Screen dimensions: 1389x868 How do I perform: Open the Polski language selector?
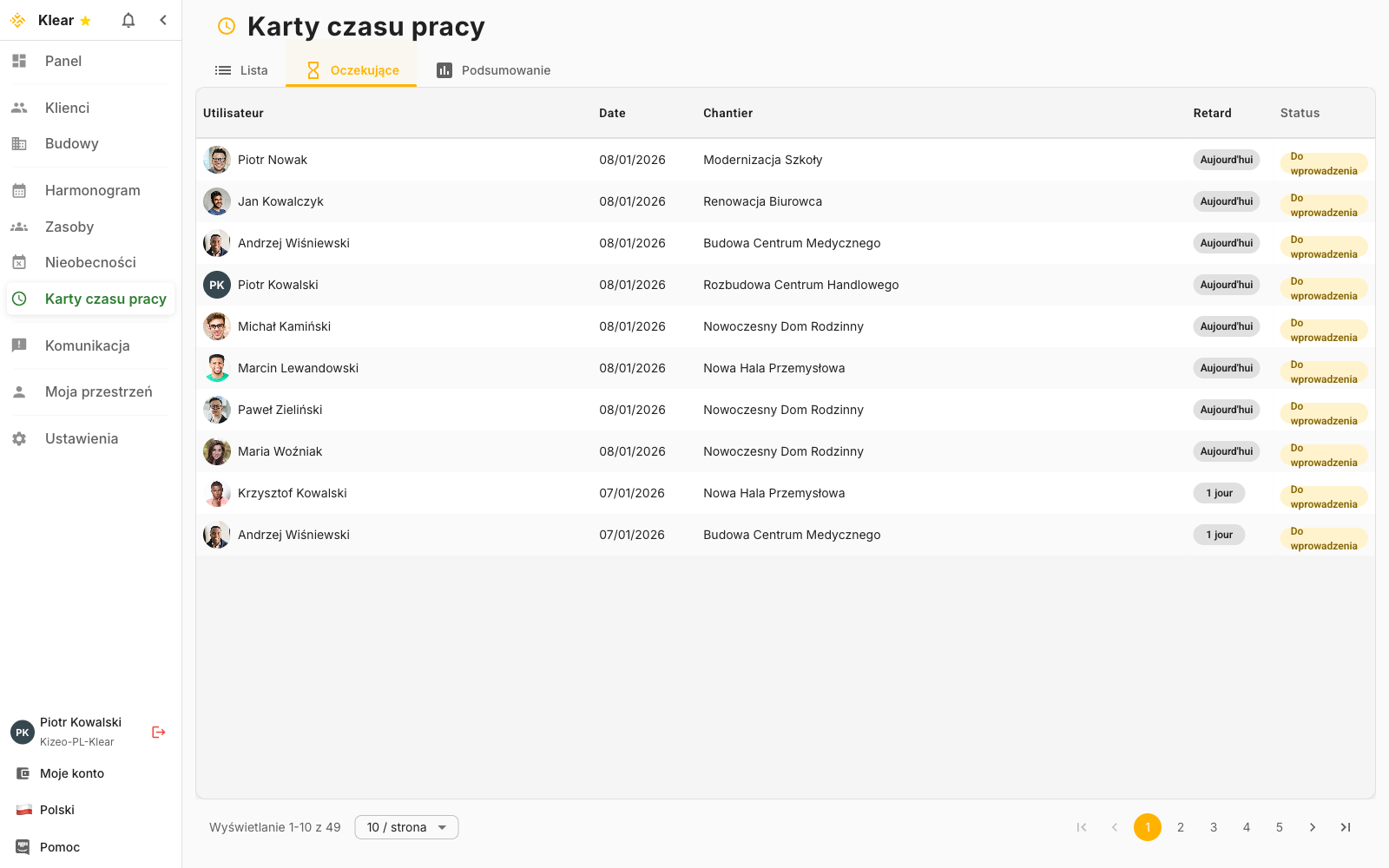[x=57, y=810]
